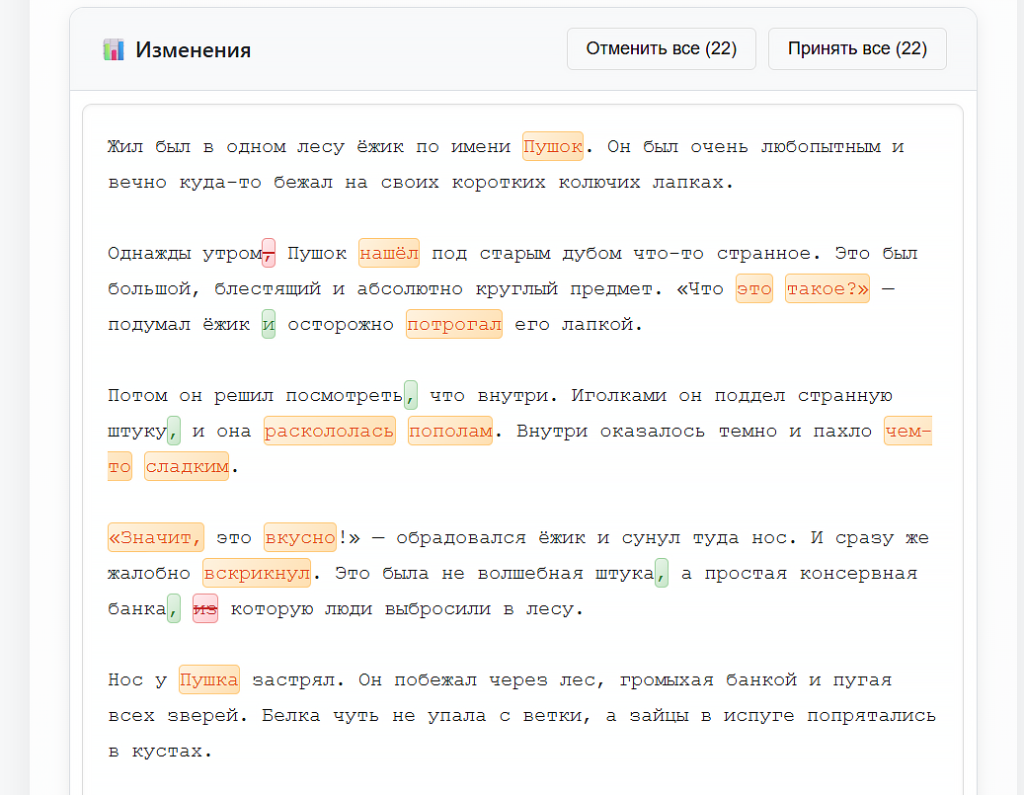The image size is (1024, 795).
Task: Select the edited word «раскололась»
Action: coord(329,430)
